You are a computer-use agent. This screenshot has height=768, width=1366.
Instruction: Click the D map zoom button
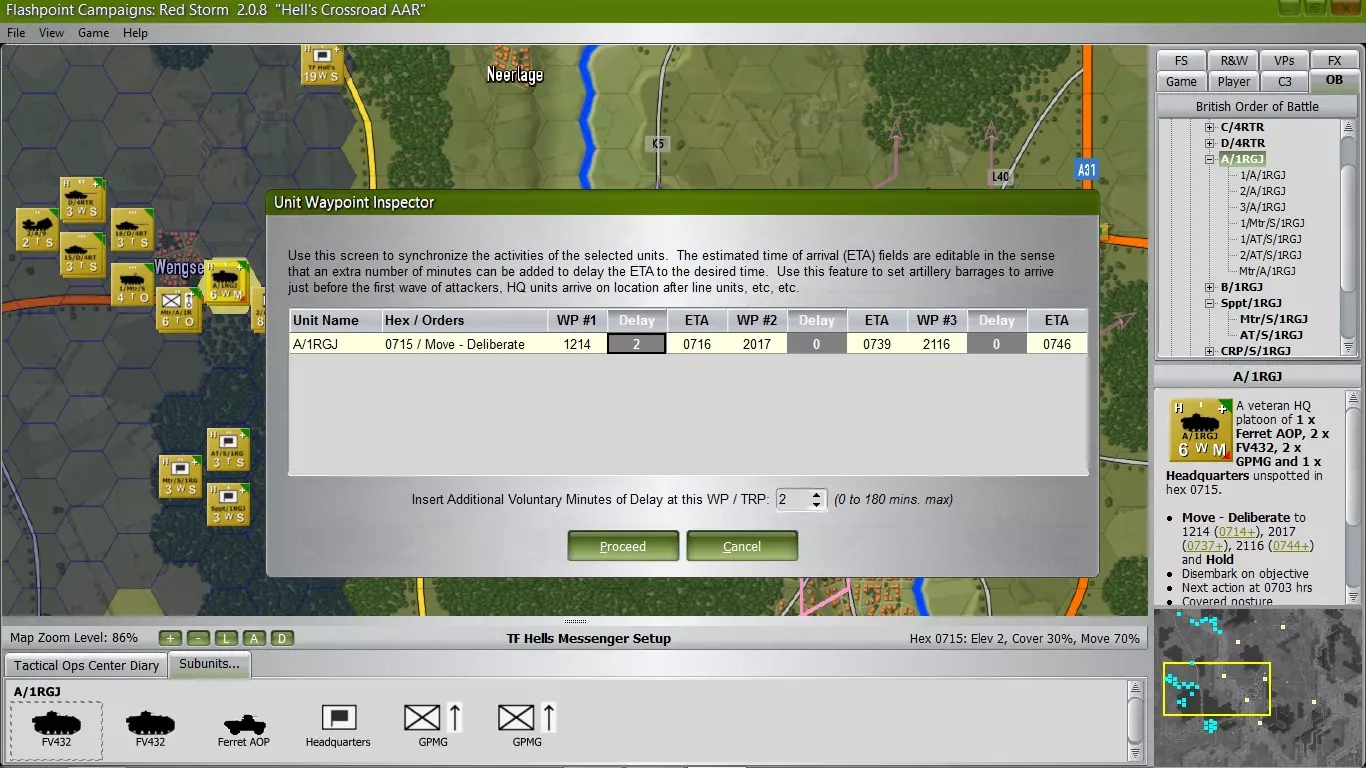282,638
